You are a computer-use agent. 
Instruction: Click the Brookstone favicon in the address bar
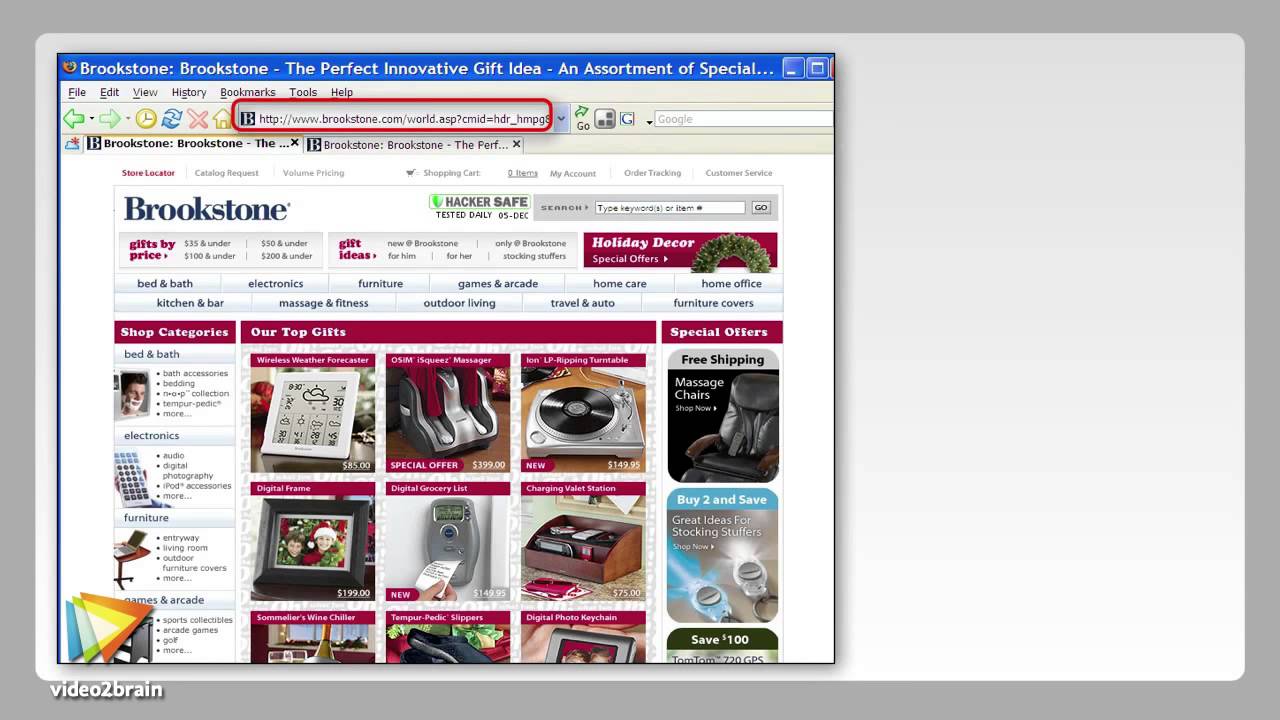(x=248, y=119)
